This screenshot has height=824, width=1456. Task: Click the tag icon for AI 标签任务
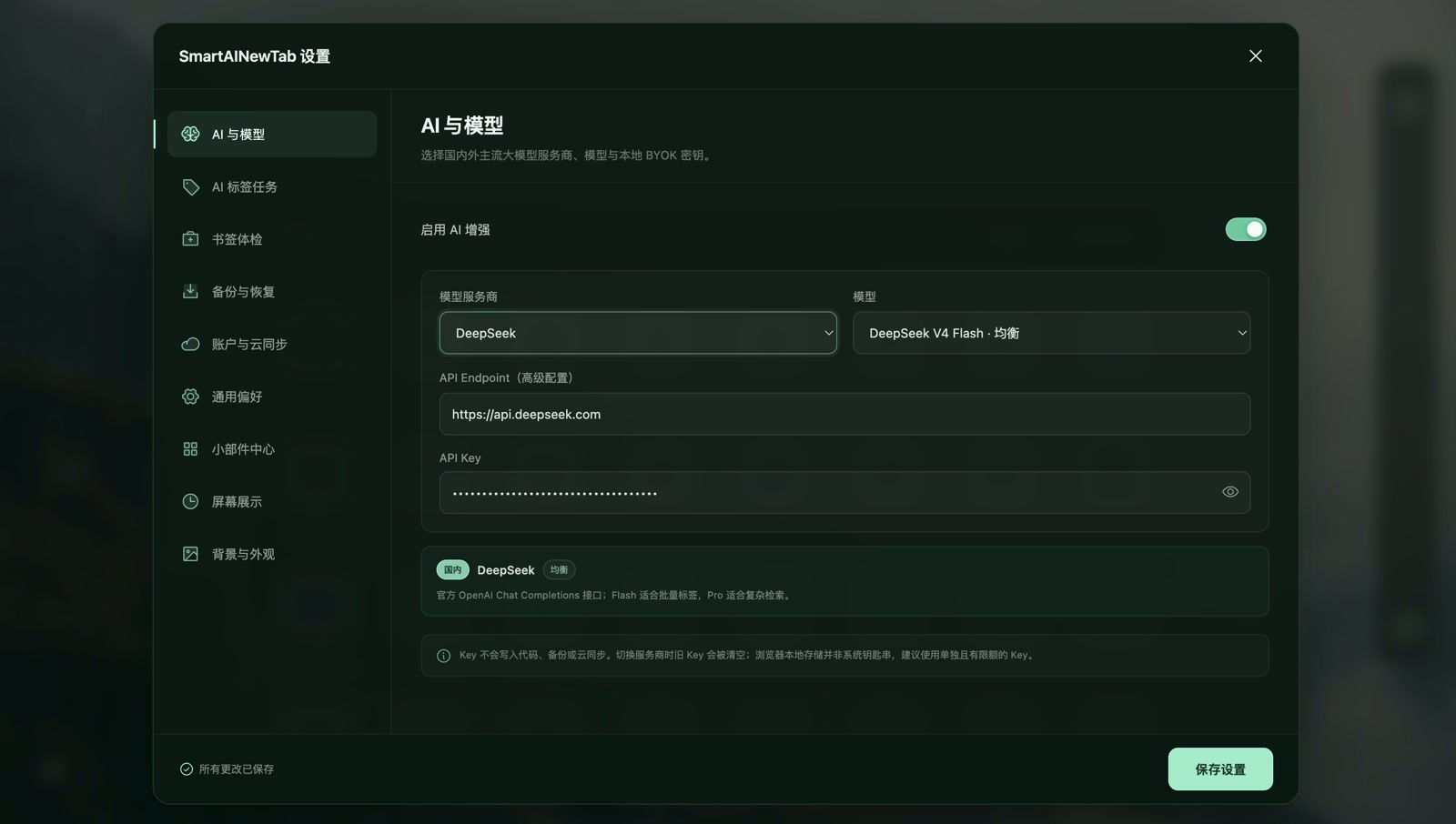190,186
